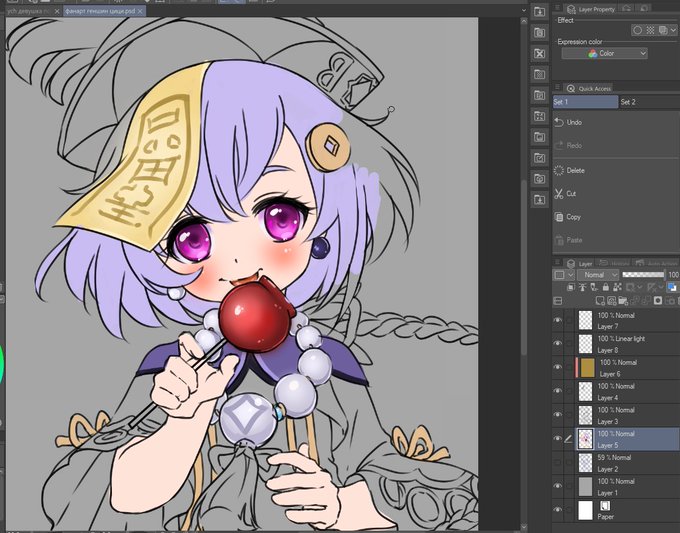
Task: Close the 'ych девушка' canvas tab
Action: point(57,11)
